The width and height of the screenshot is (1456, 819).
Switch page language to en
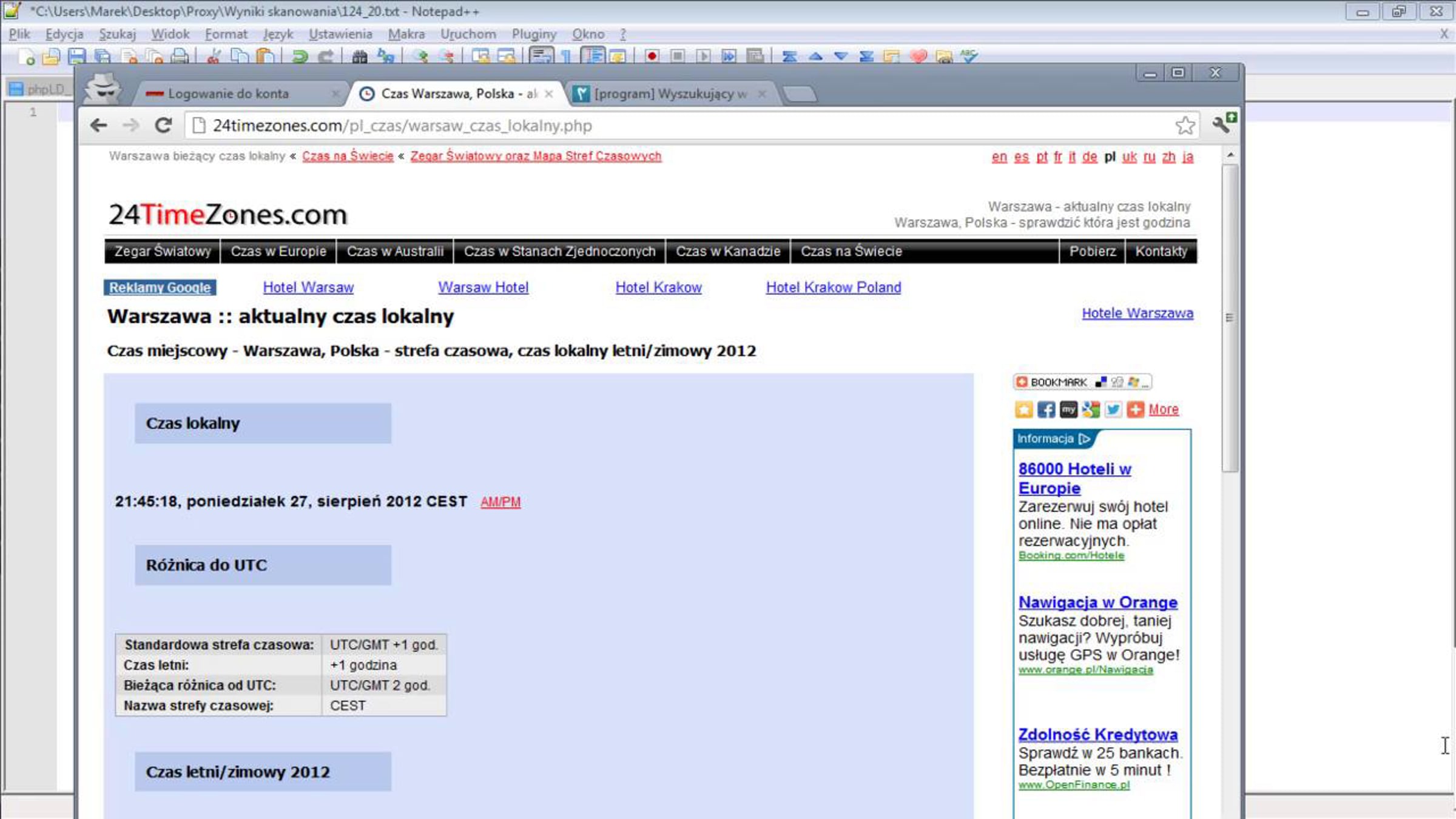pyautogui.click(x=999, y=157)
